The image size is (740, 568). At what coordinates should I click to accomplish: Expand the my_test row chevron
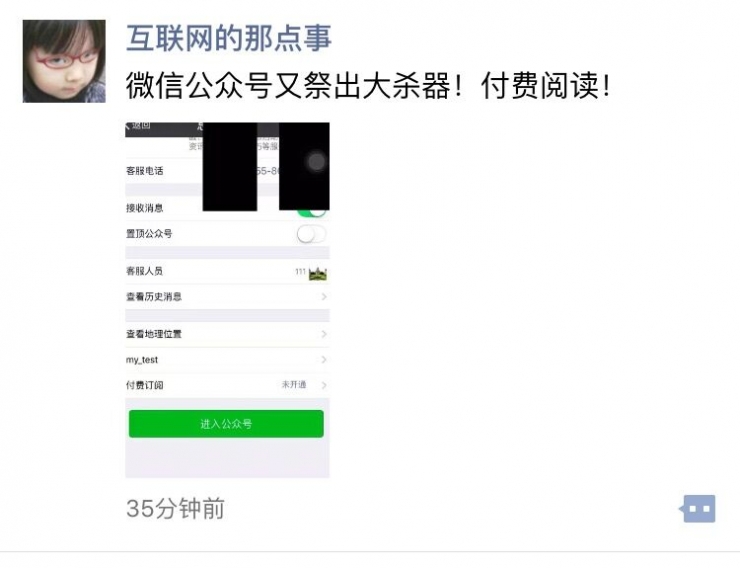(x=324, y=360)
